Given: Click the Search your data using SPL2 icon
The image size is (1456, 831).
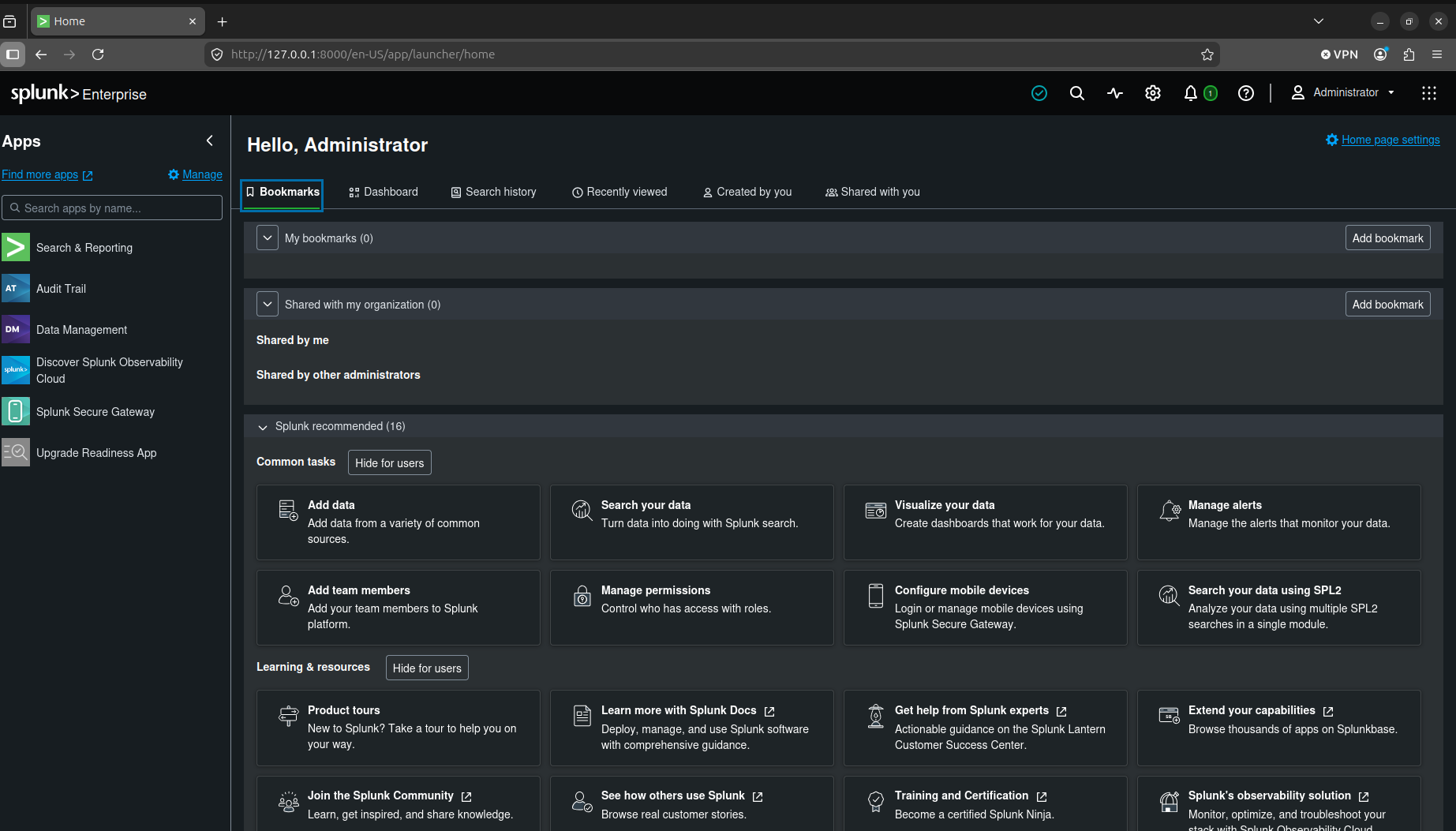Looking at the screenshot, I should pos(1169,596).
